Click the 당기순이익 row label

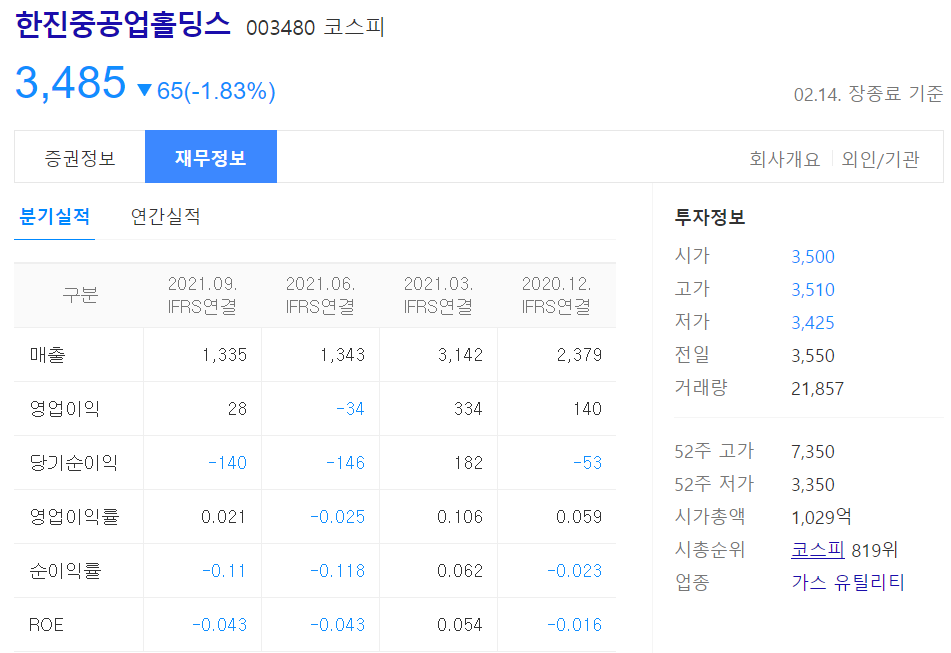(x=73, y=463)
